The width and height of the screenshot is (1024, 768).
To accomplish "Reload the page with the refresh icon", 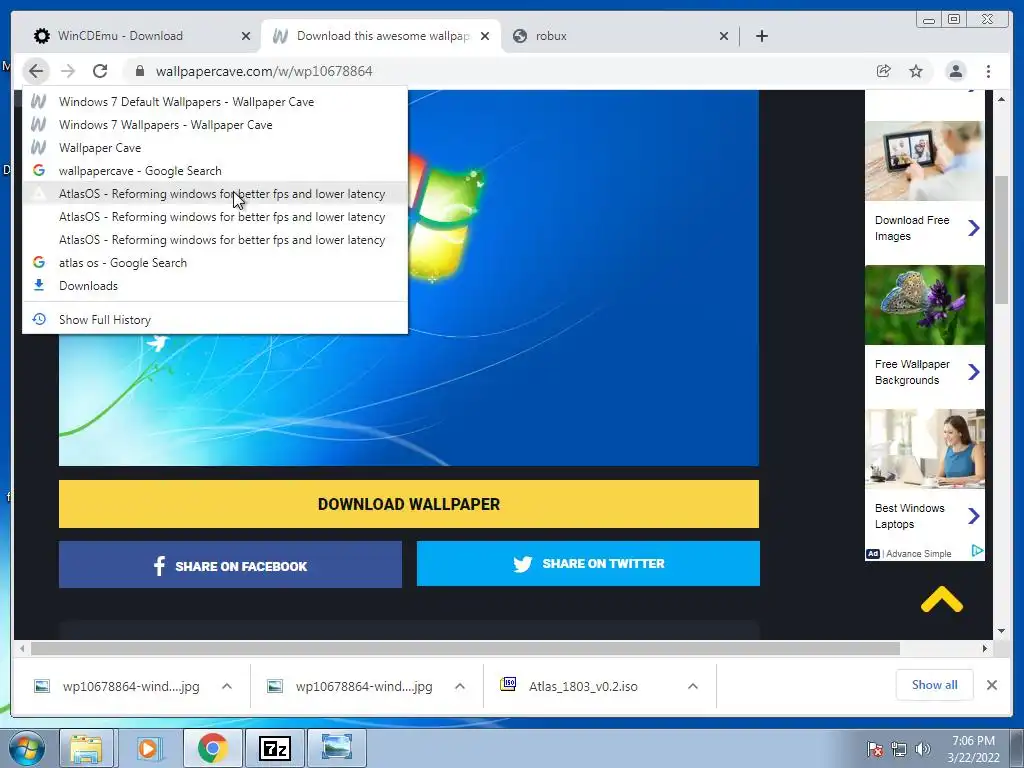I will tap(100, 71).
